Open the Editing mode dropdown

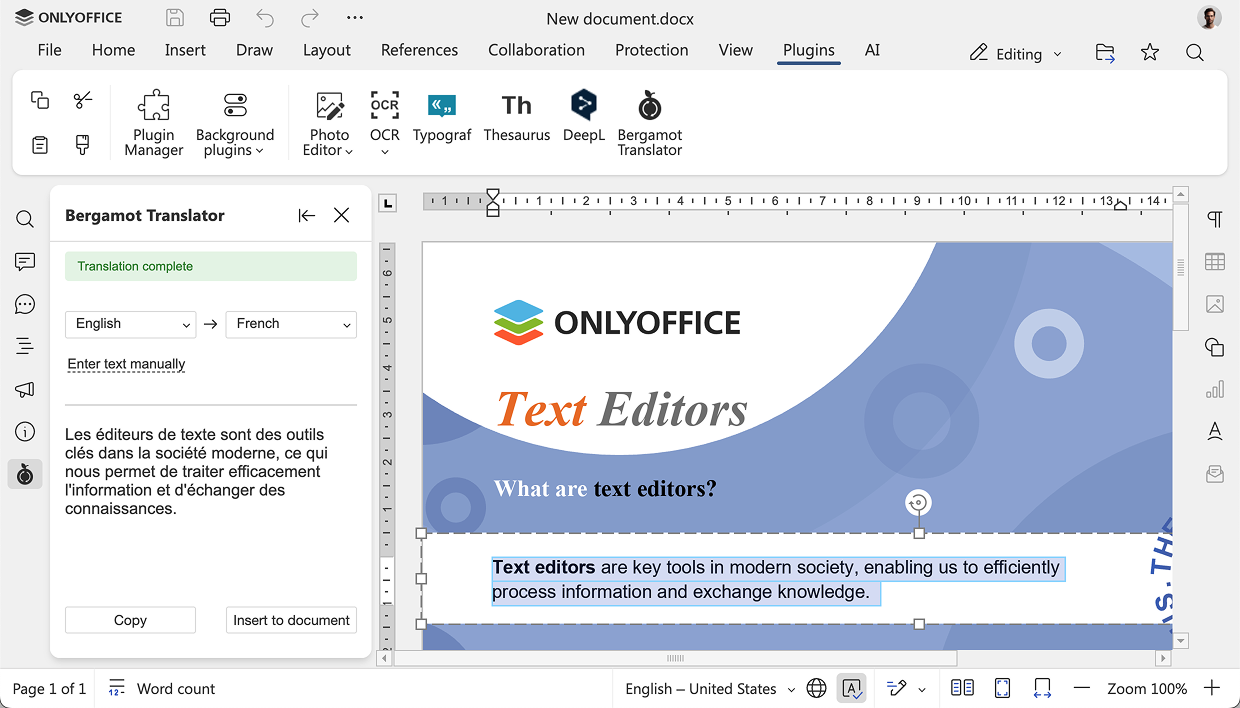click(1015, 54)
